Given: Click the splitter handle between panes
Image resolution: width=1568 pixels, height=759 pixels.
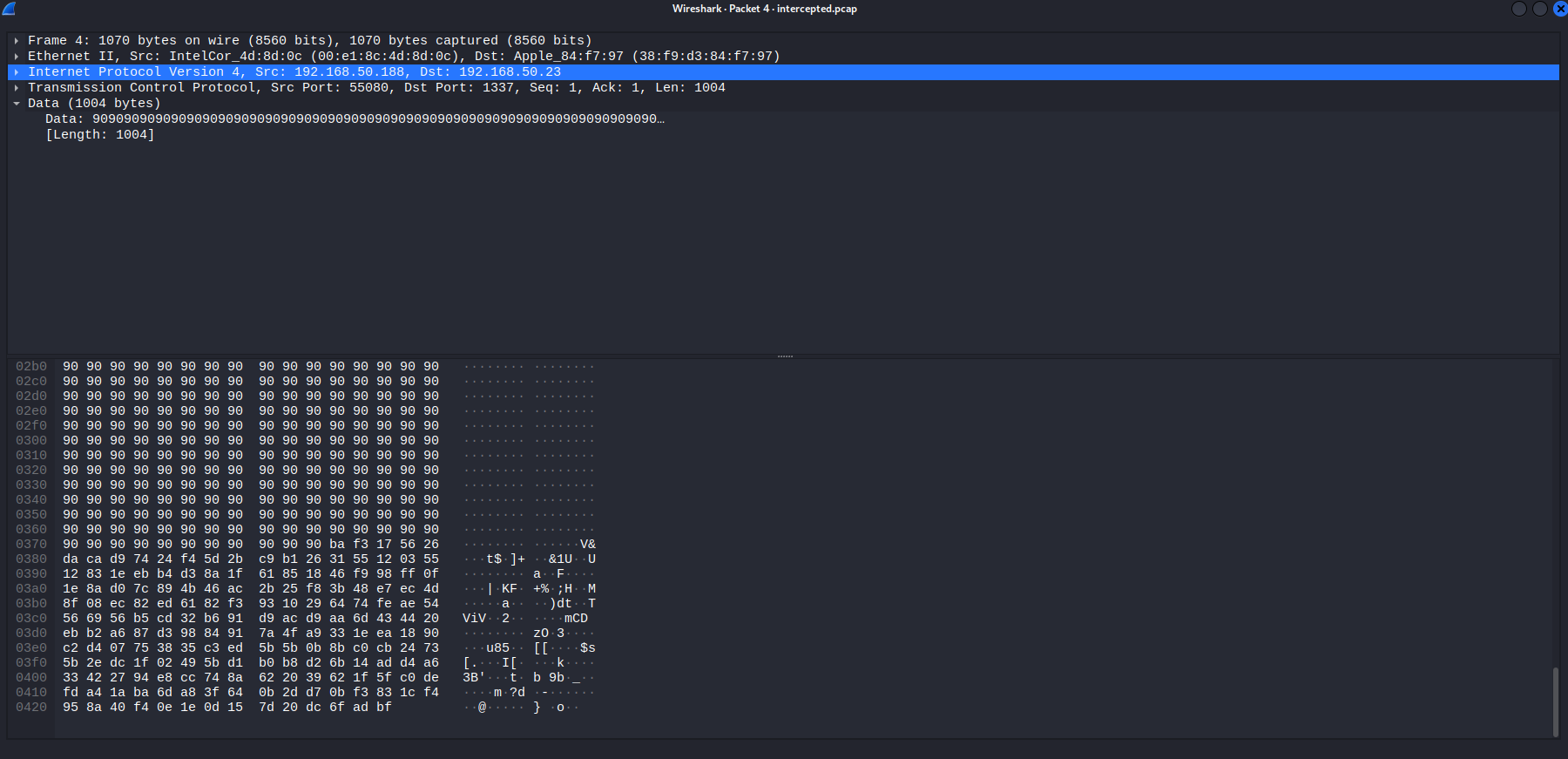Looking at the screenshot, I should tap(785, 356).
